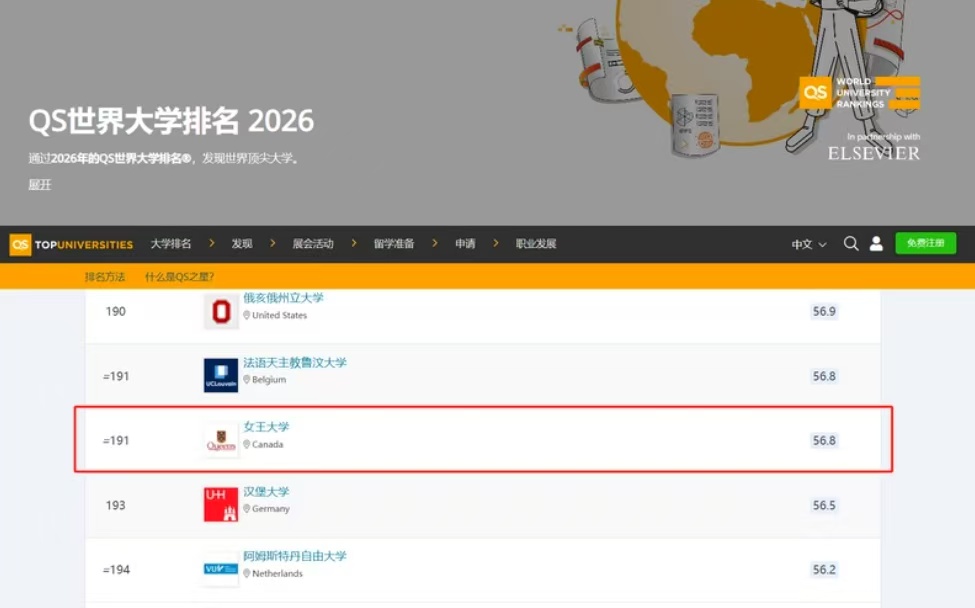Open the 展会活动 menu item

(313, 244)
